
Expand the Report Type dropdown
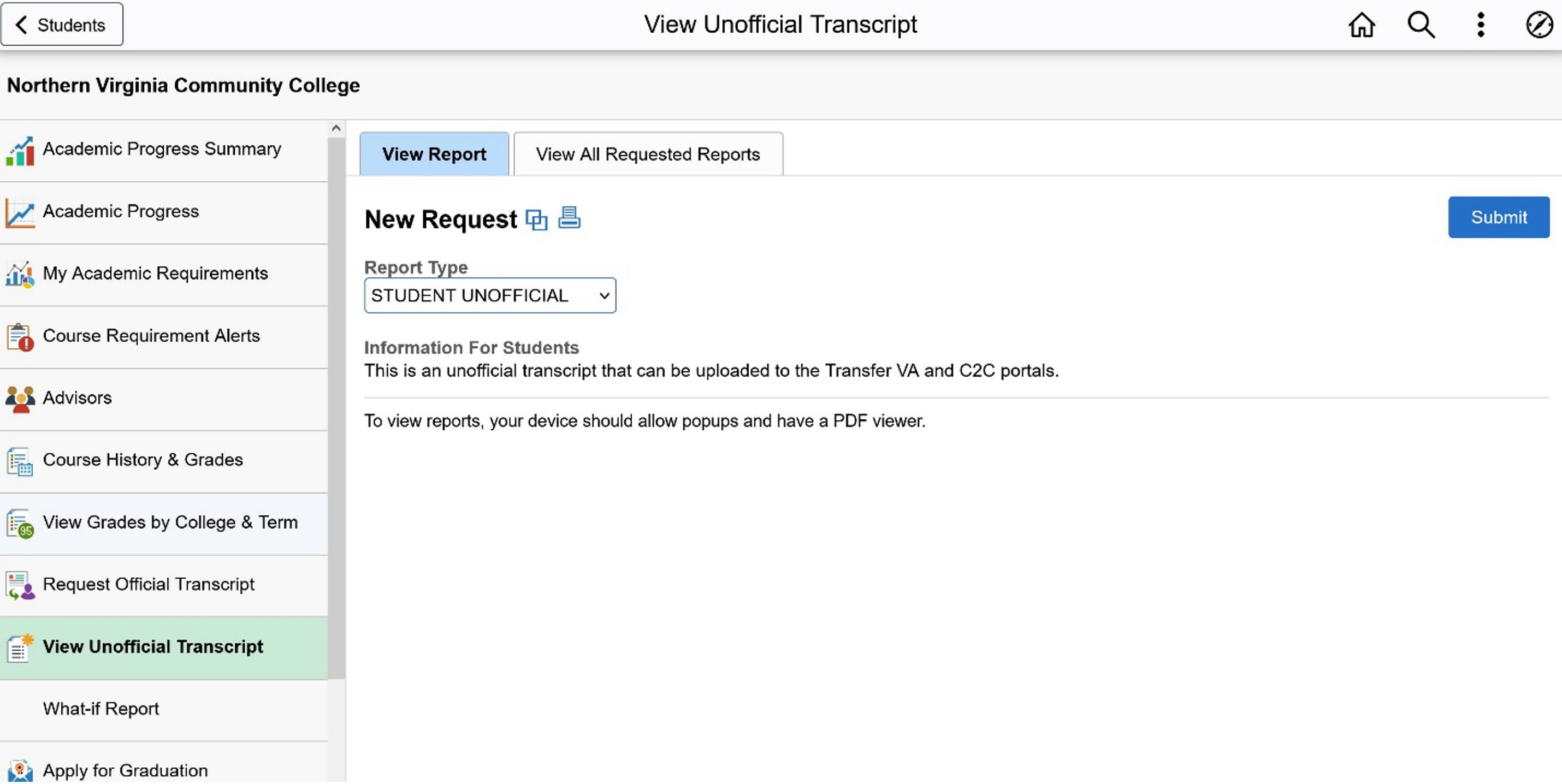[x=490, y=296]
